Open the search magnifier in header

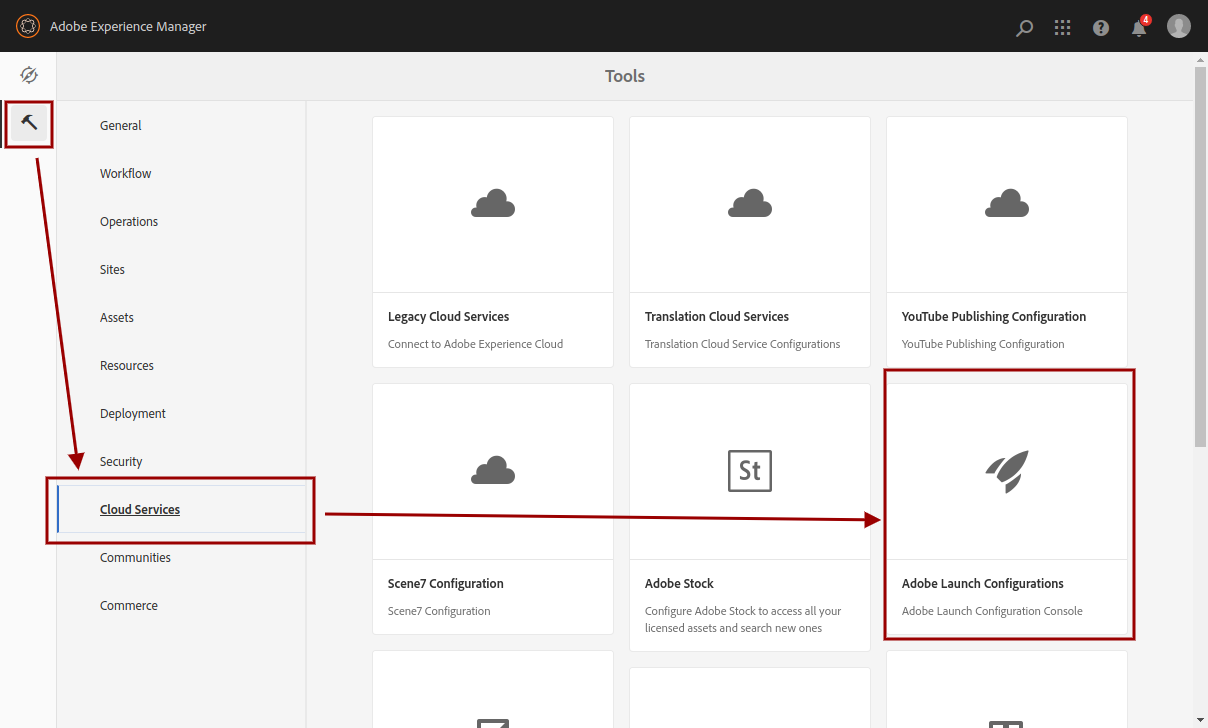click(1024, 28)
